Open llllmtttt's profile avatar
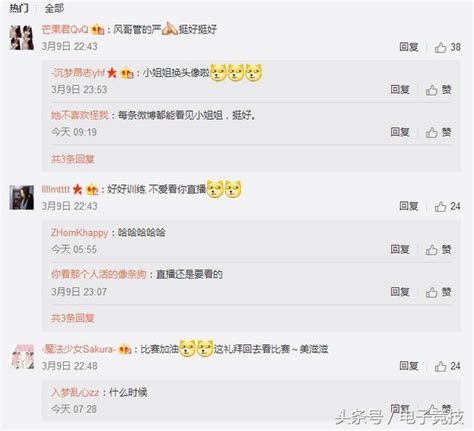The width and height of the screenshot is (474, 431). tap(22, 197)
